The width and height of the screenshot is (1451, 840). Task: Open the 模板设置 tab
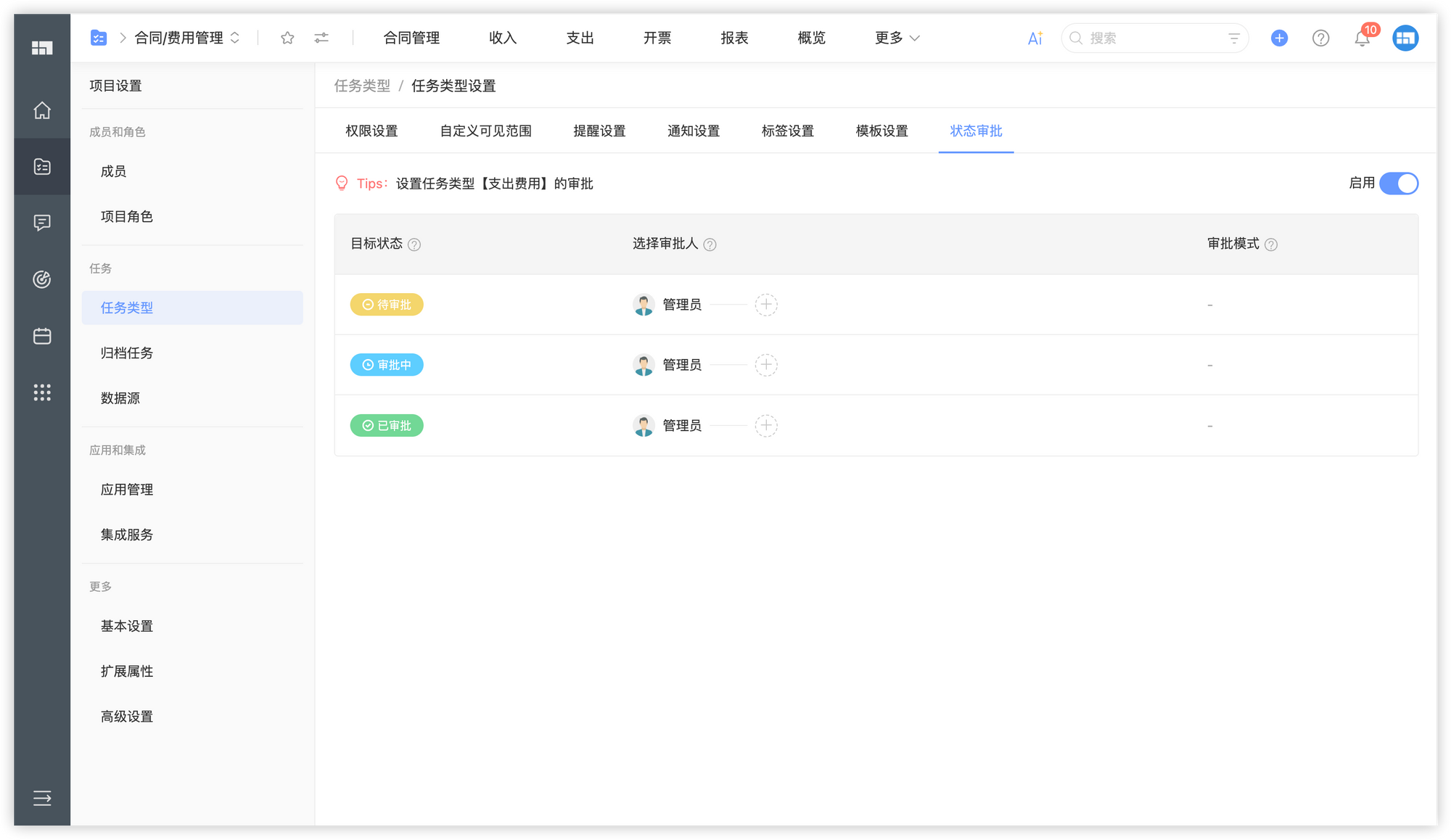(x=882, y=131)
